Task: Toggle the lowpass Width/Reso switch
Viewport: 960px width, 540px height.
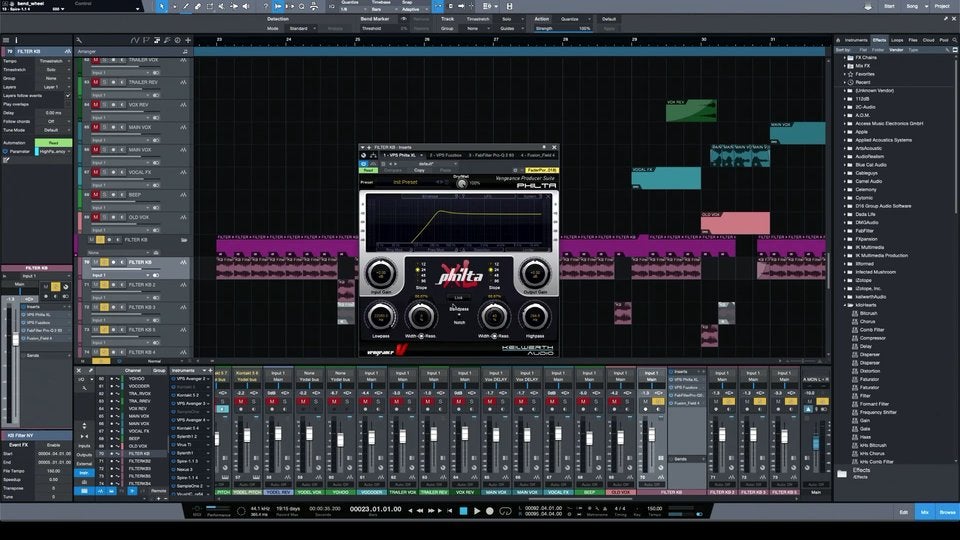Action: 421,336
